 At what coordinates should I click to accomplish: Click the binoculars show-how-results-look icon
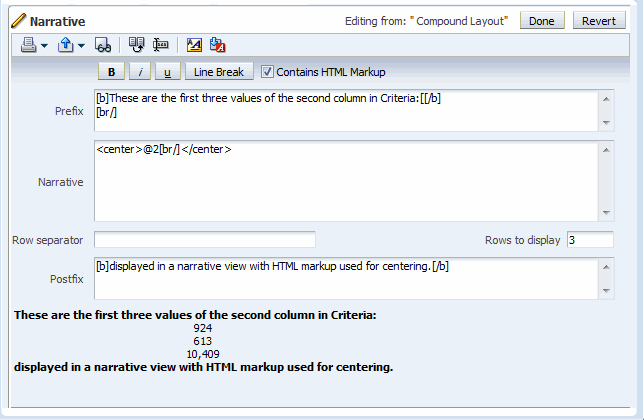tap(102, 45)
